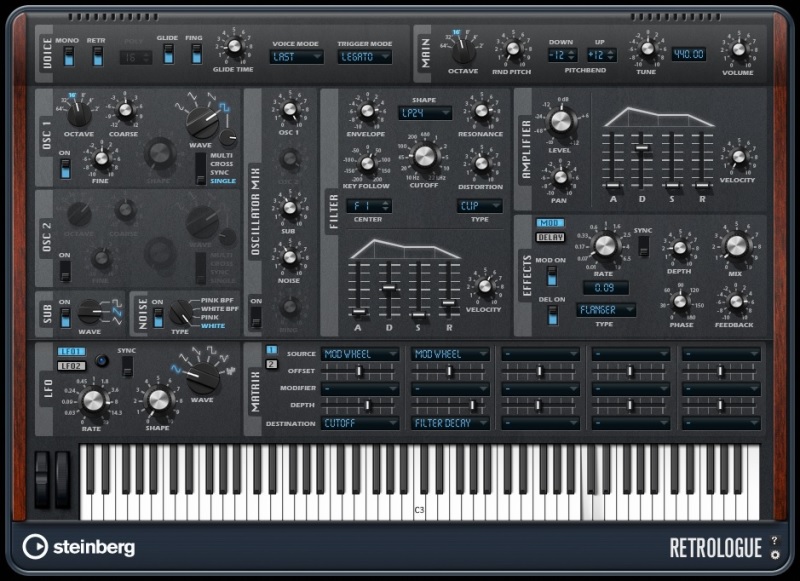Viewport: 800px width, 581px height.
Task: Click the first matrix Depth slider
Action: (360, 406)
